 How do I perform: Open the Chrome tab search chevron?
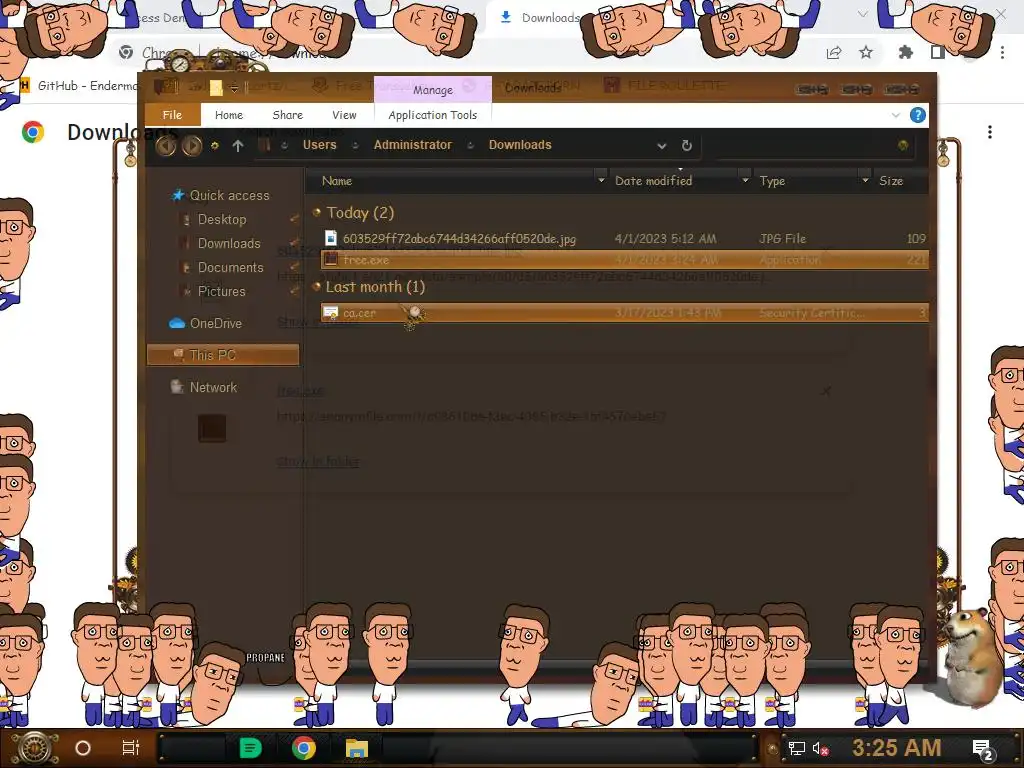[863, 14]
